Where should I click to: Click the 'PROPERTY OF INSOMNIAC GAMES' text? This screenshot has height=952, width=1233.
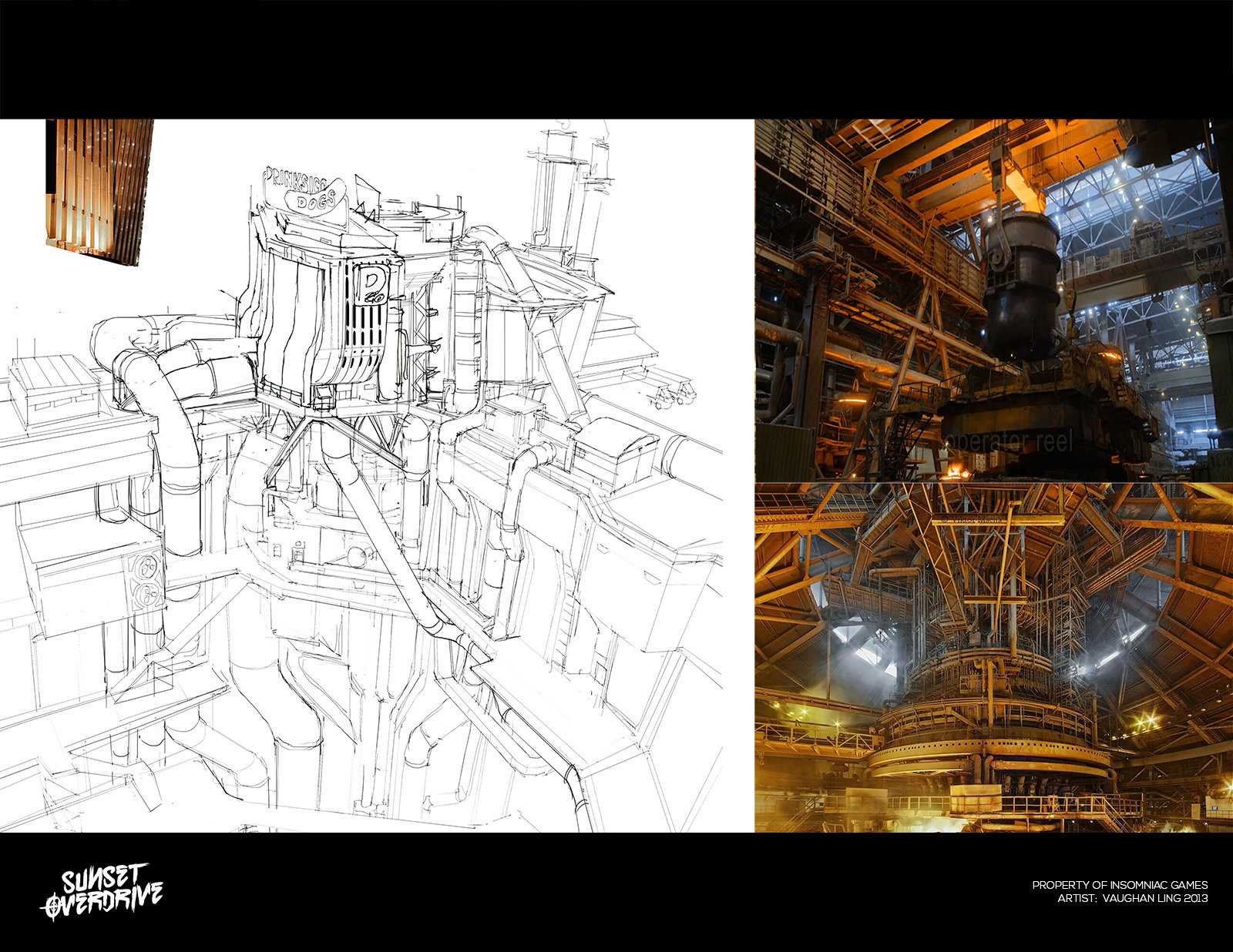[1120, 885]
